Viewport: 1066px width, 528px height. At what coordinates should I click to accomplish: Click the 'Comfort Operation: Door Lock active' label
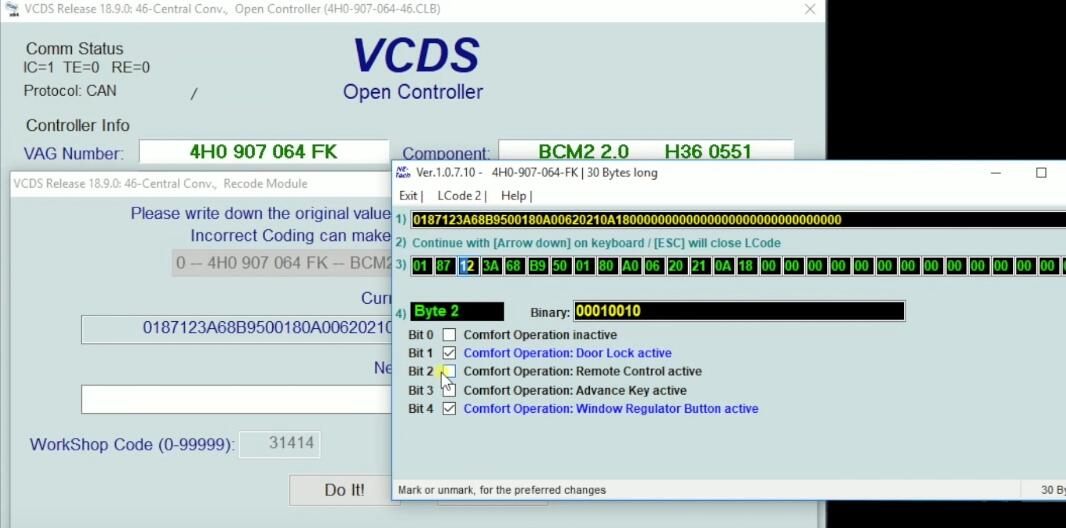click(567, 353)
